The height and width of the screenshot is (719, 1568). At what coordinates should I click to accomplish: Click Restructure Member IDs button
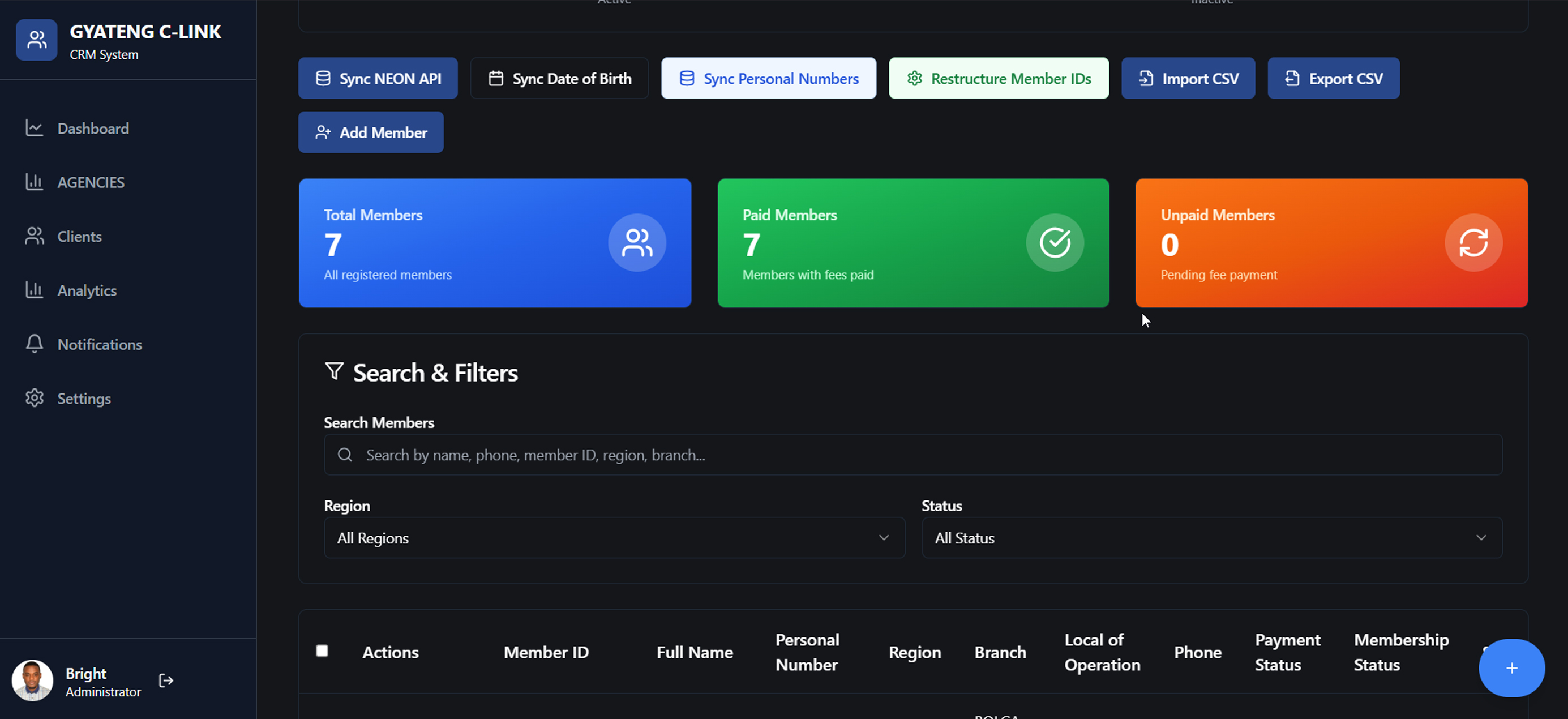pyautogui.click(x=999, y=79)
